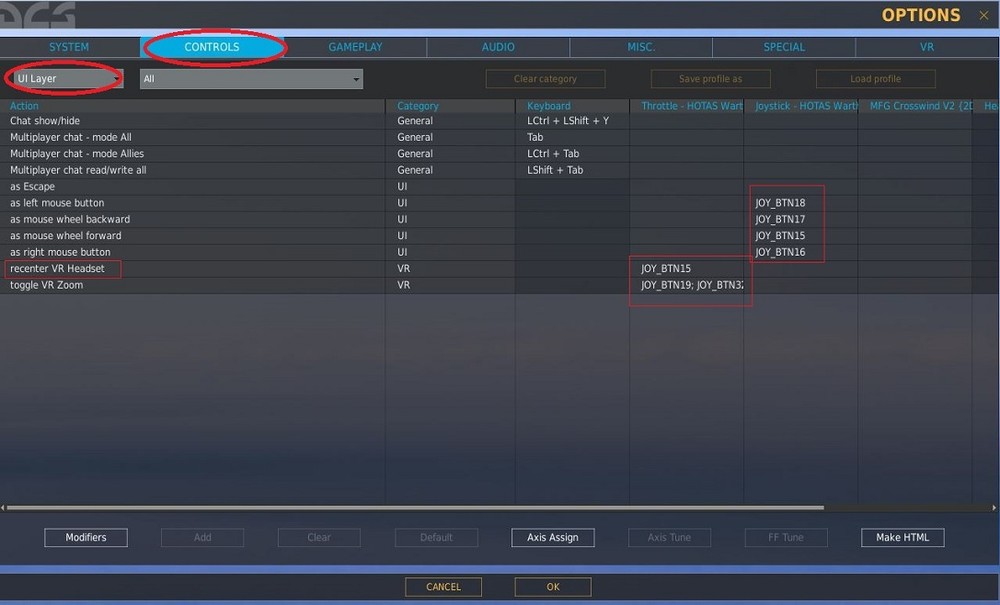Image resolution: width=1000 pixels, height=605 pixels.
Task: Click JOY_BTN15 in the Joystick column
Action: click(x=801, y=236)
